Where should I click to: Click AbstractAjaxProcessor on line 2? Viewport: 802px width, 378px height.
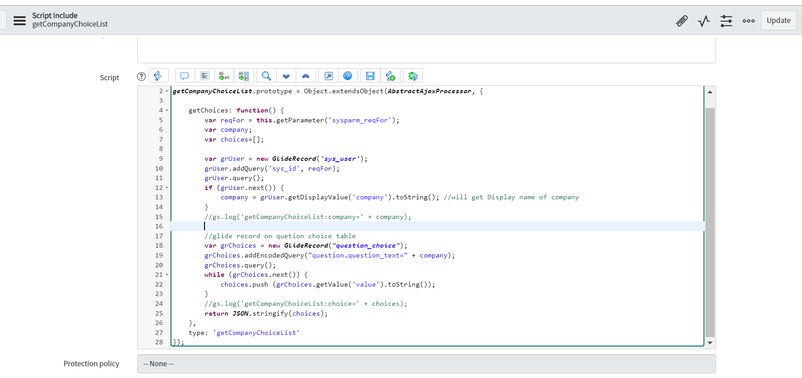(429, 91)
